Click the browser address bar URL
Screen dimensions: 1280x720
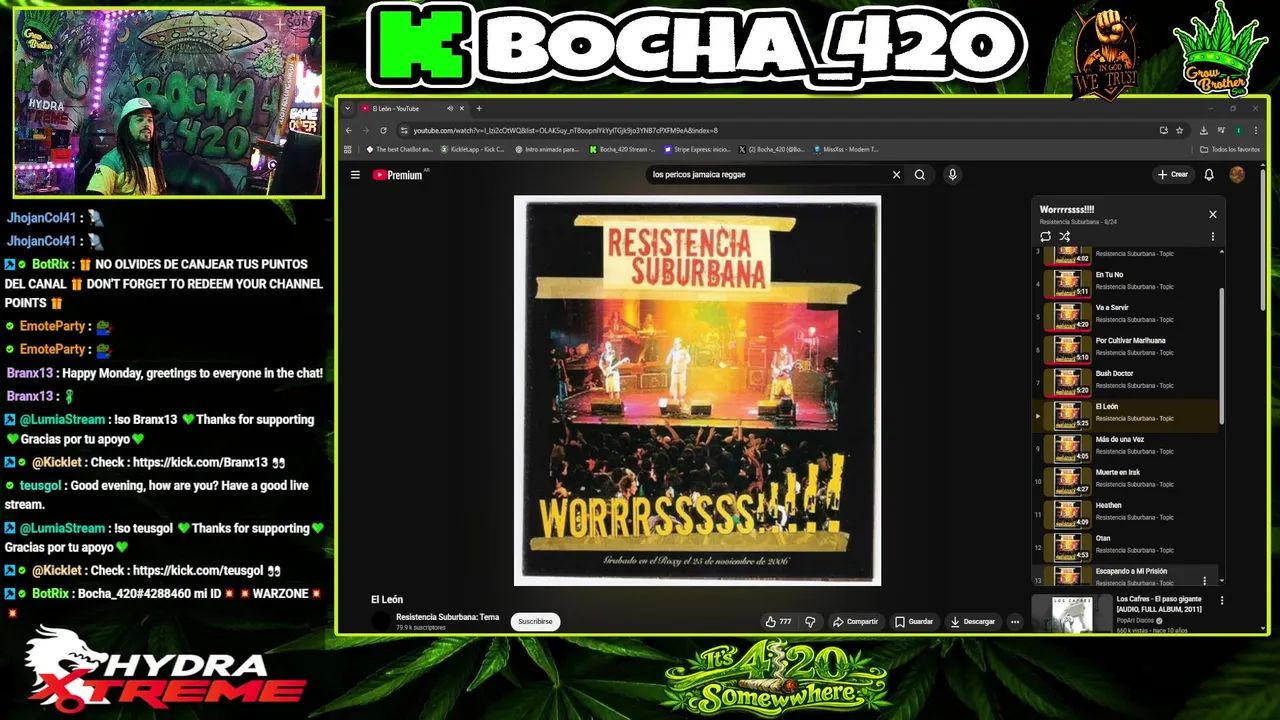point(565,130)
